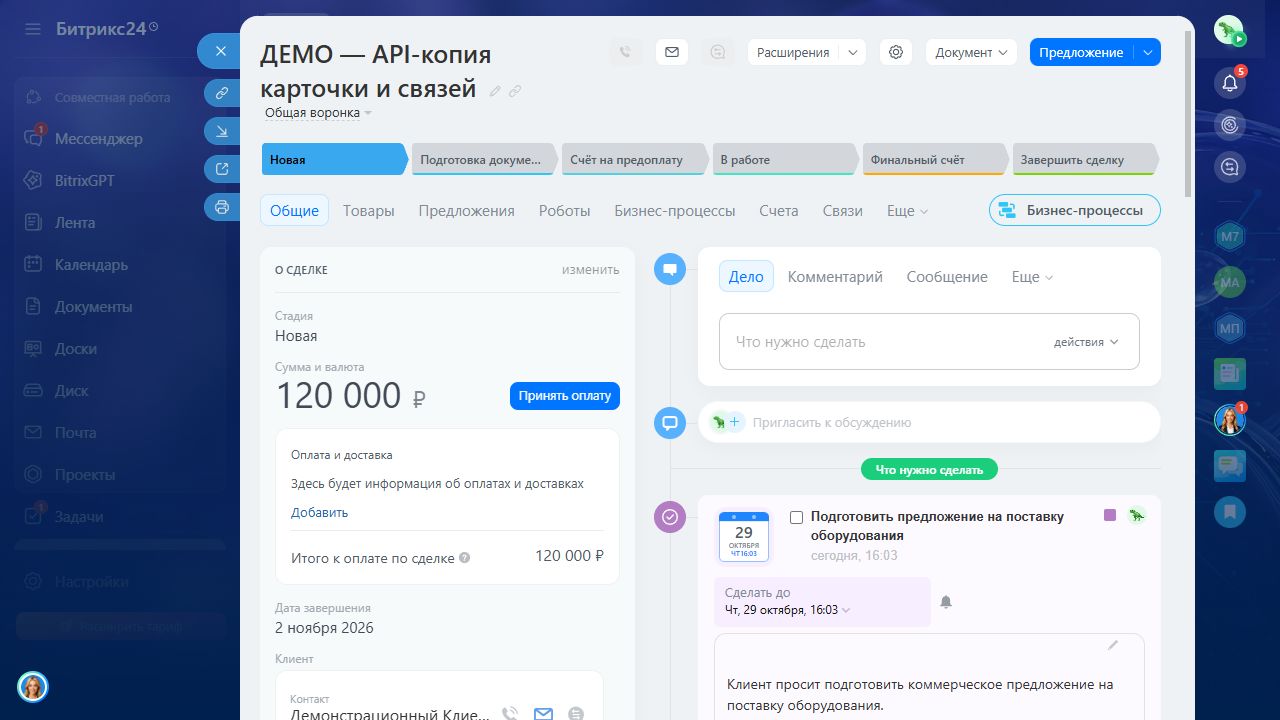Edit the deal title with the pencil icon

(495, 91)
